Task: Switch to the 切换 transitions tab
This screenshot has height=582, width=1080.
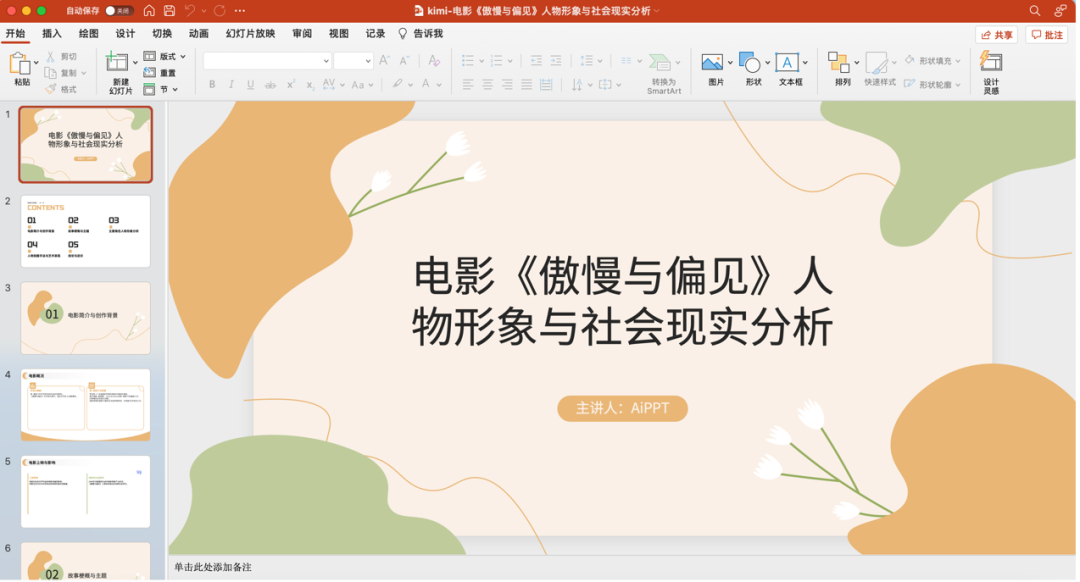Action: coord(162,33)
